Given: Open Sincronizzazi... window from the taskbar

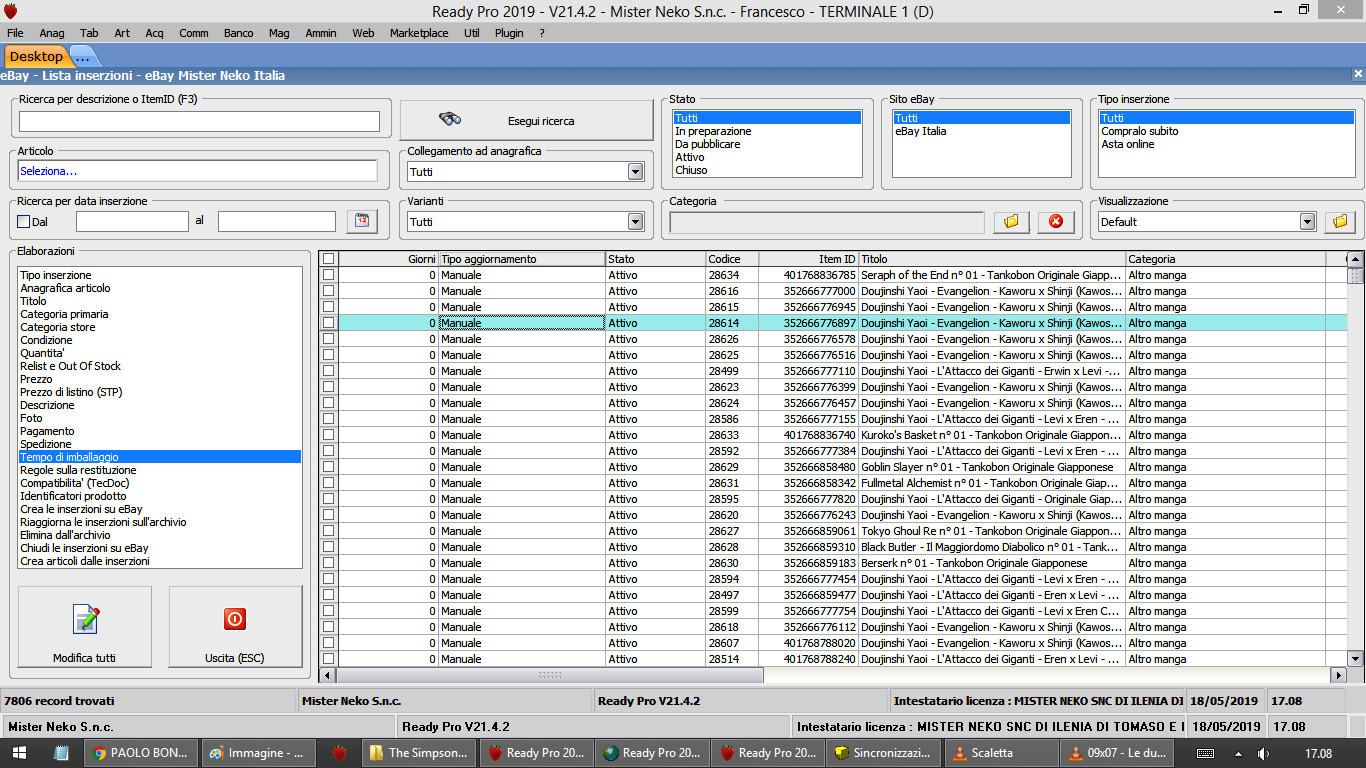Looking at the screenshot, I should tap(886, 753).
